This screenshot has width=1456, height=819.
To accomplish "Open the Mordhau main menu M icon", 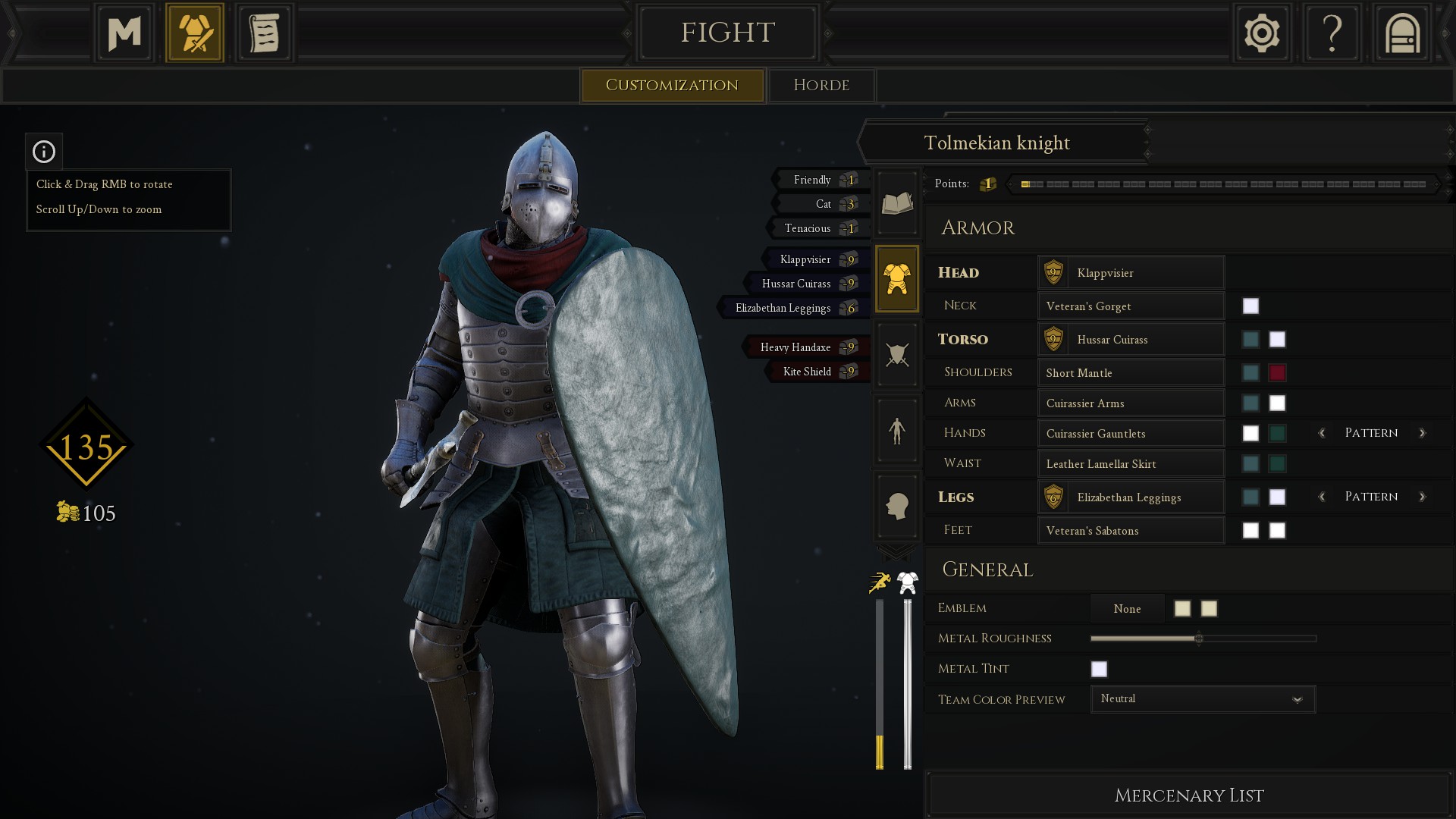I will pos(124,33).
